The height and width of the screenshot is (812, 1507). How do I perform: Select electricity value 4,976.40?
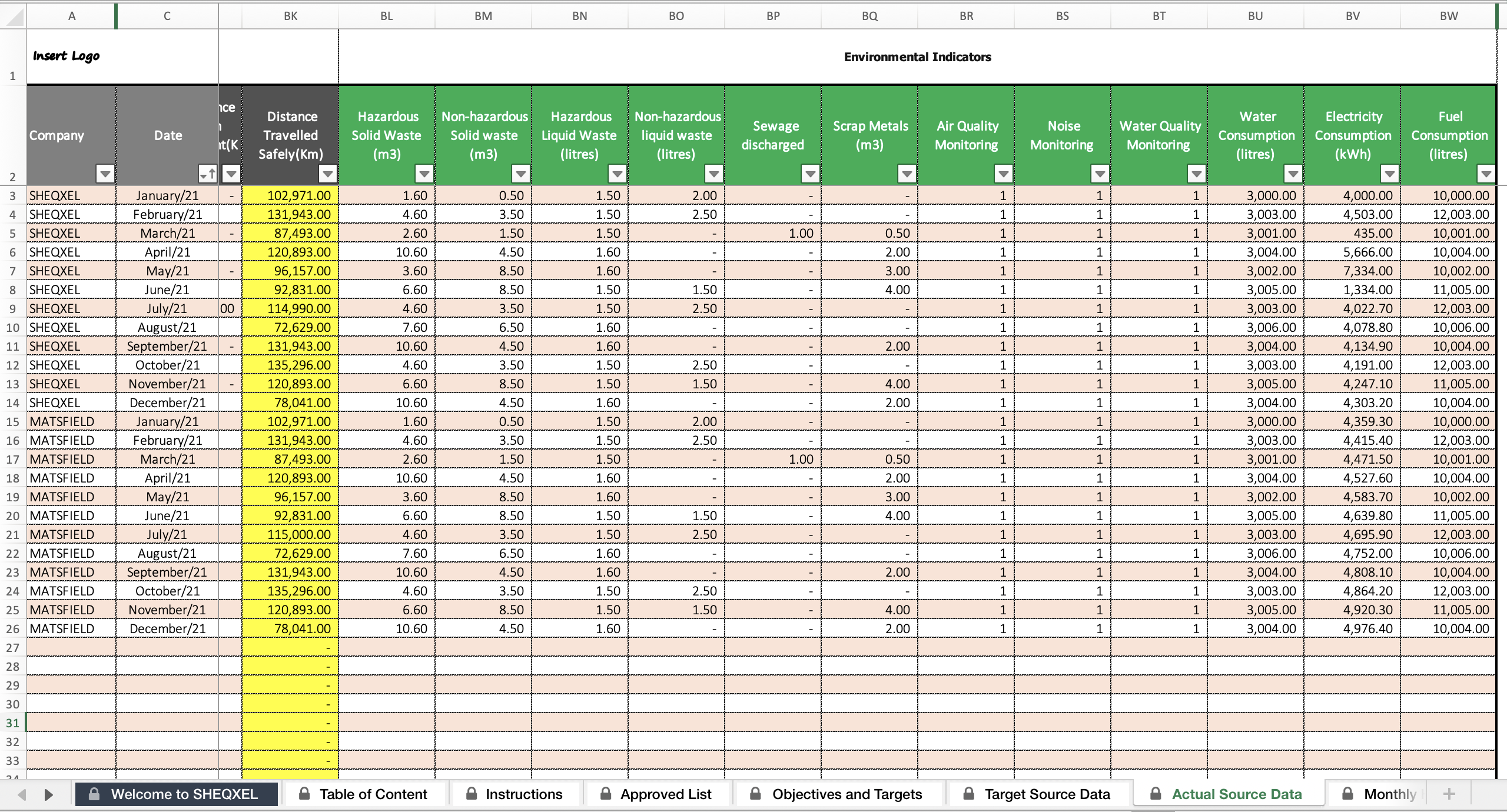pyautogui.click(x=1352, y=628)
